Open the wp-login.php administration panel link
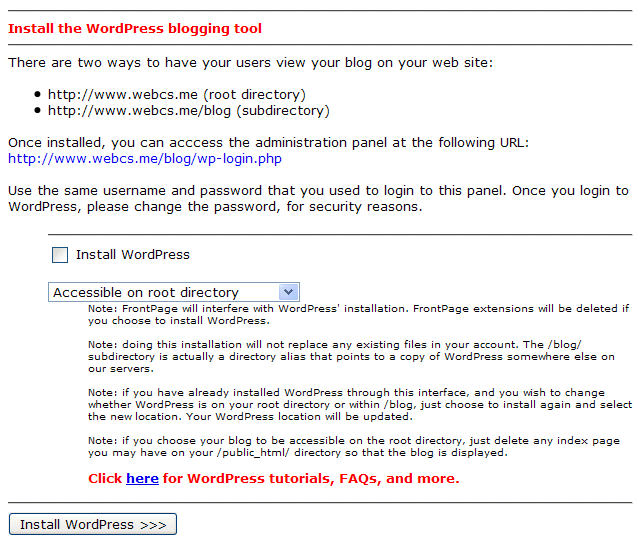Viewport: 638px width, 546px height. pos(145,158)
